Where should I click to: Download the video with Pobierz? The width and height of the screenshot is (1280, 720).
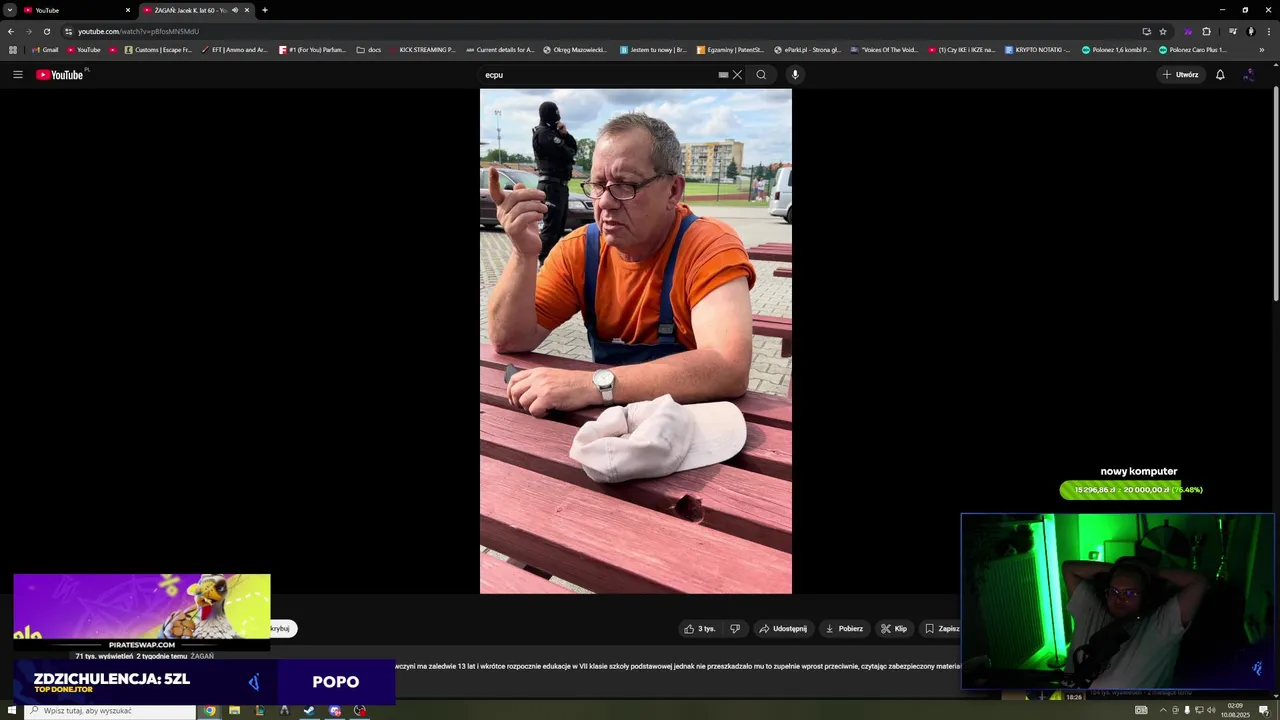tap(844, 629)
